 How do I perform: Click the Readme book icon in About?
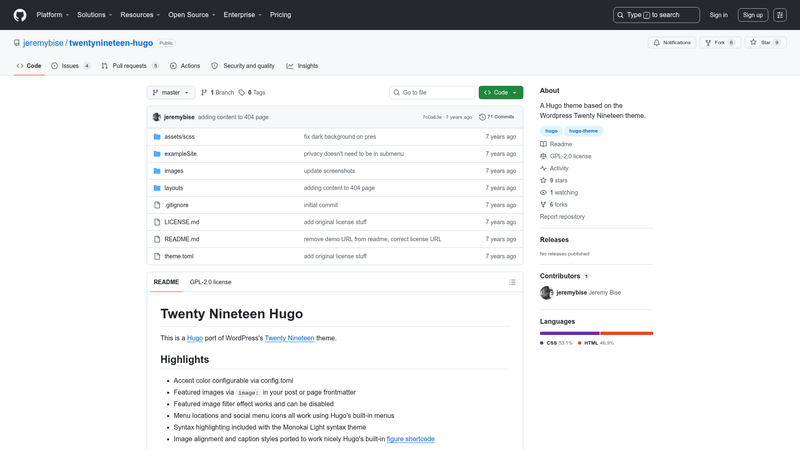point(543,144)
